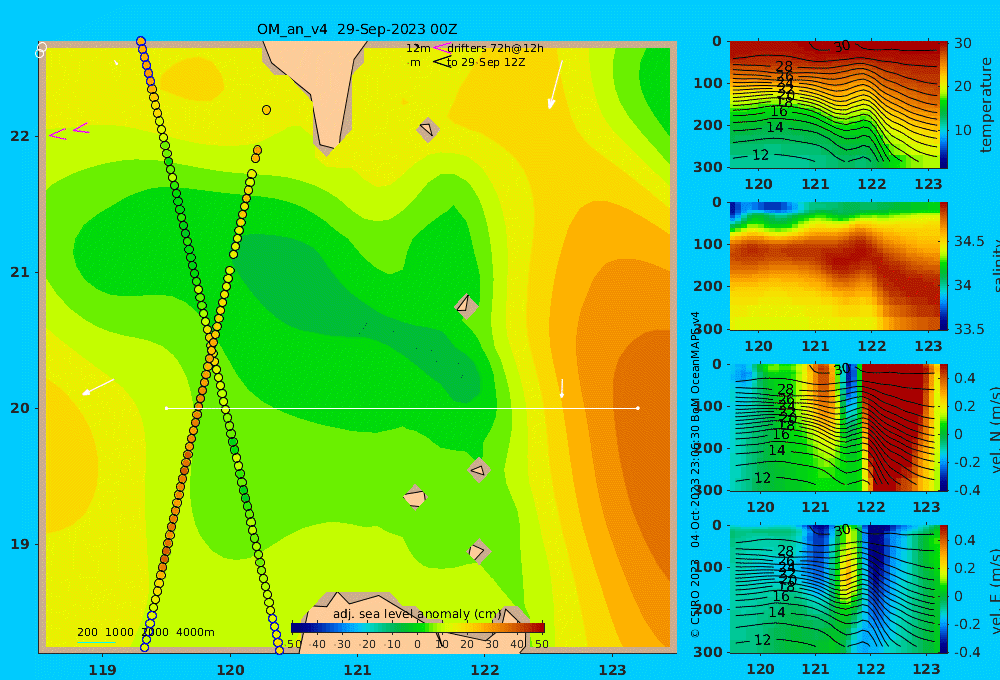Click the 'vel. N (m/s)' axis label
The height and width of the screenshot is (680, 1000).
tap(994, 429)
